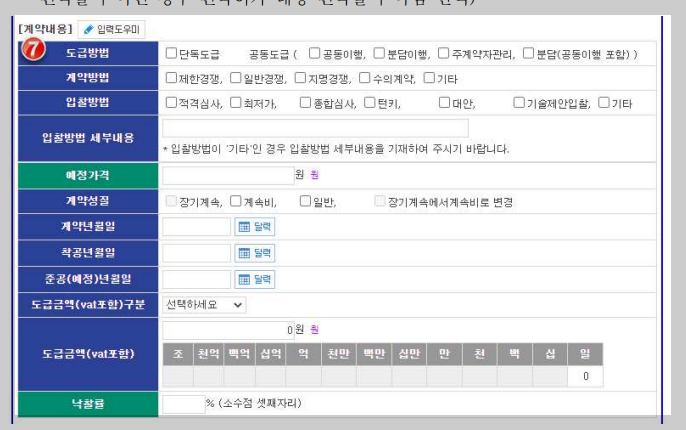This screenshot has height=430, width=686.
Task: Check 기타 in the 계약방법 row
Action: [429, 78]
